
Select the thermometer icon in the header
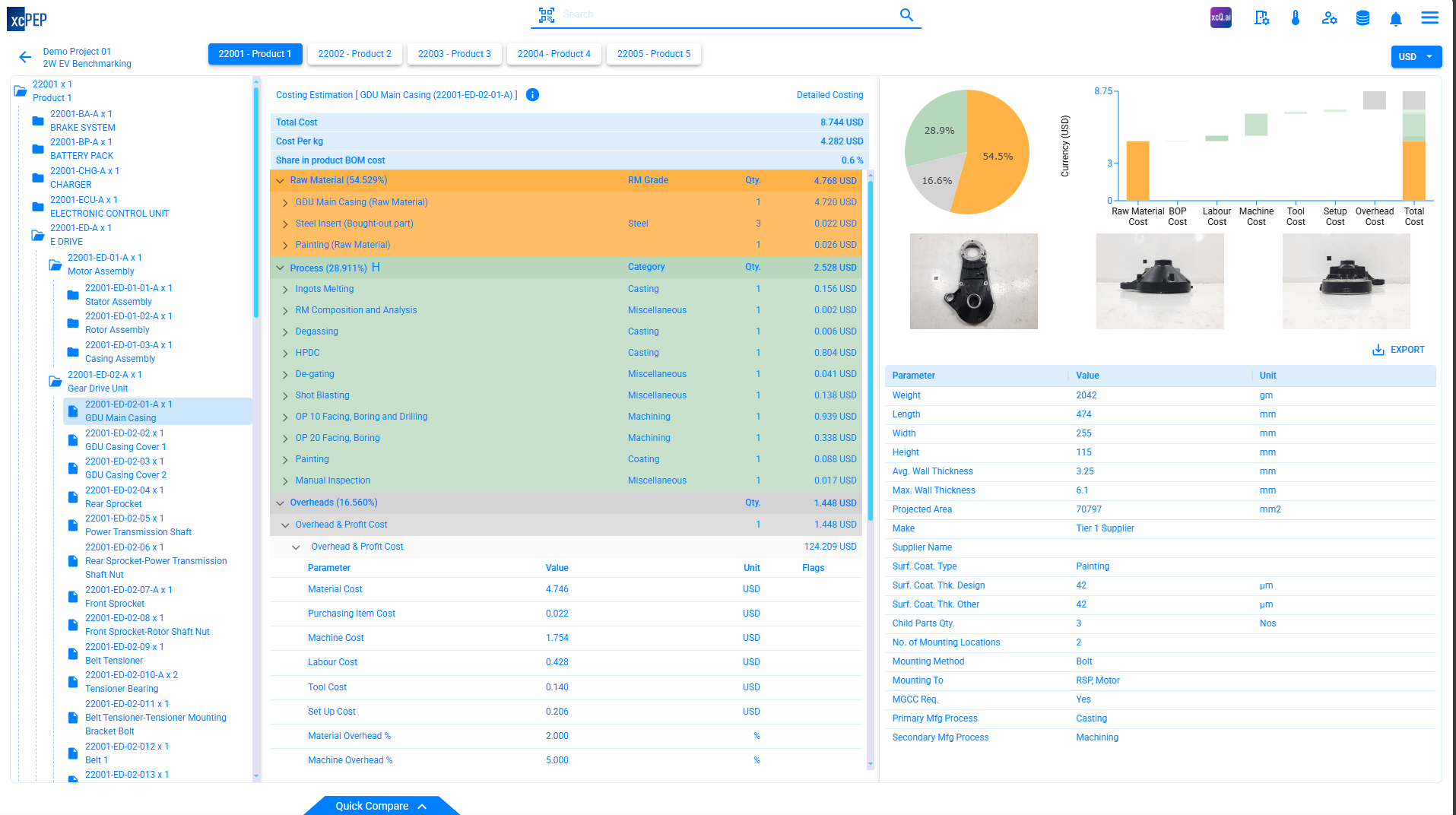click(x=1296, y=18)
